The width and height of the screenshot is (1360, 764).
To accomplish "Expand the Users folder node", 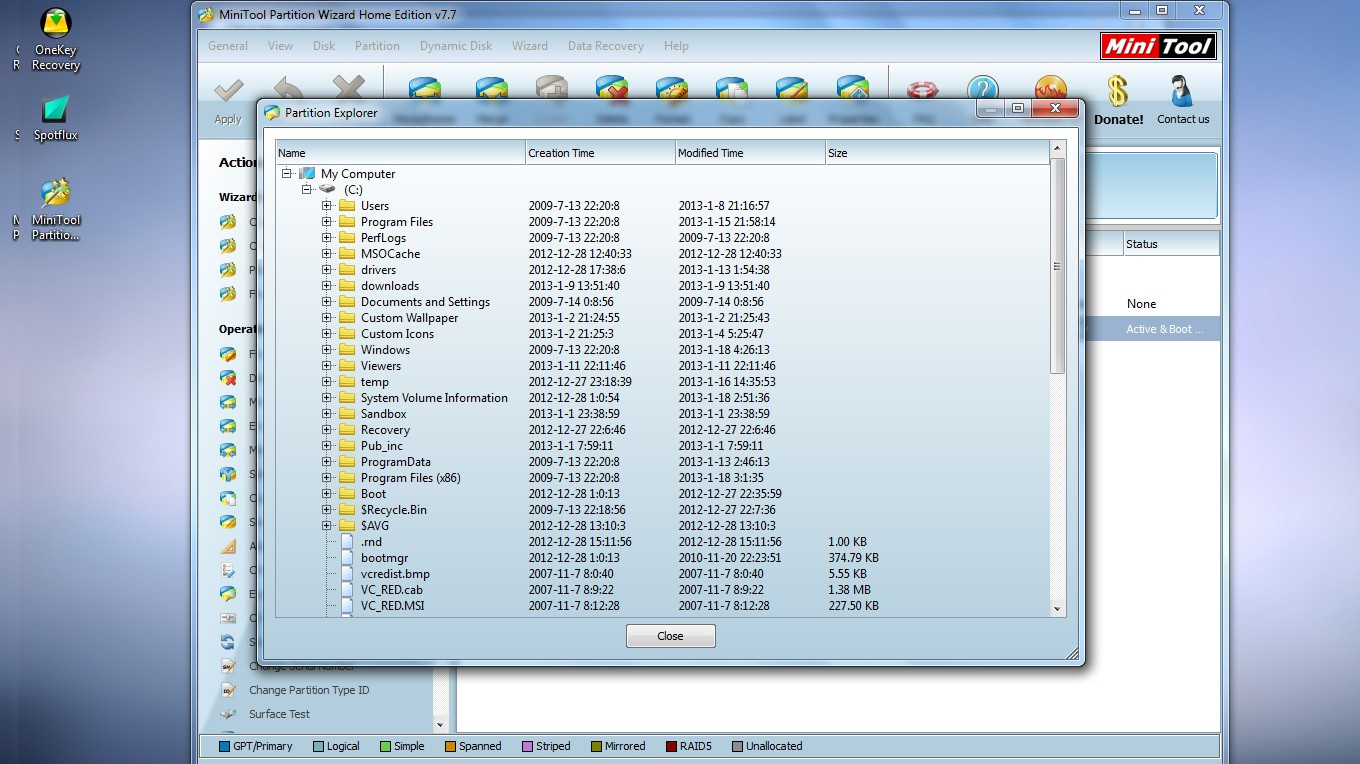I will coord(327,206).
